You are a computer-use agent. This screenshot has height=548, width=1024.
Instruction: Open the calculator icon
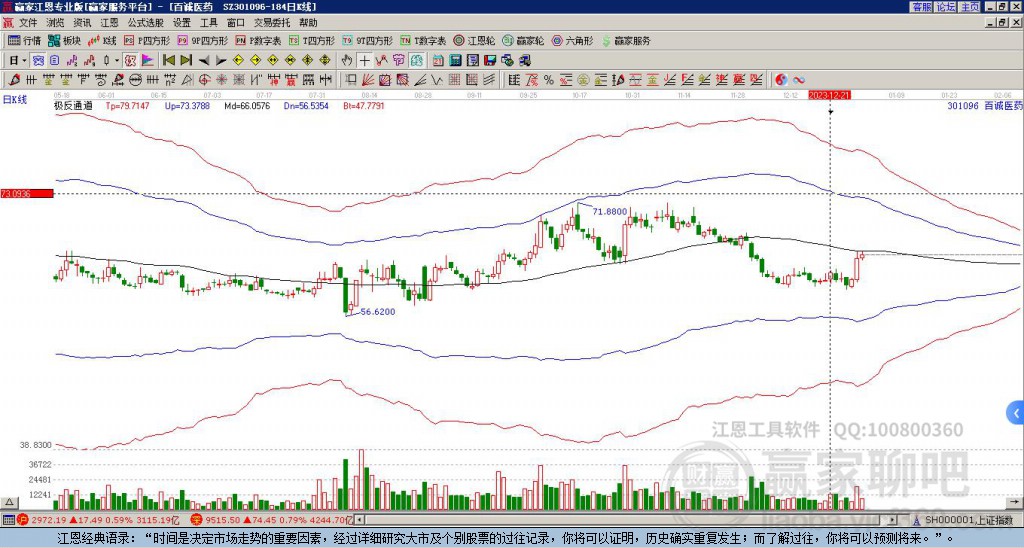pyautogui.click(x=456, y=61)
